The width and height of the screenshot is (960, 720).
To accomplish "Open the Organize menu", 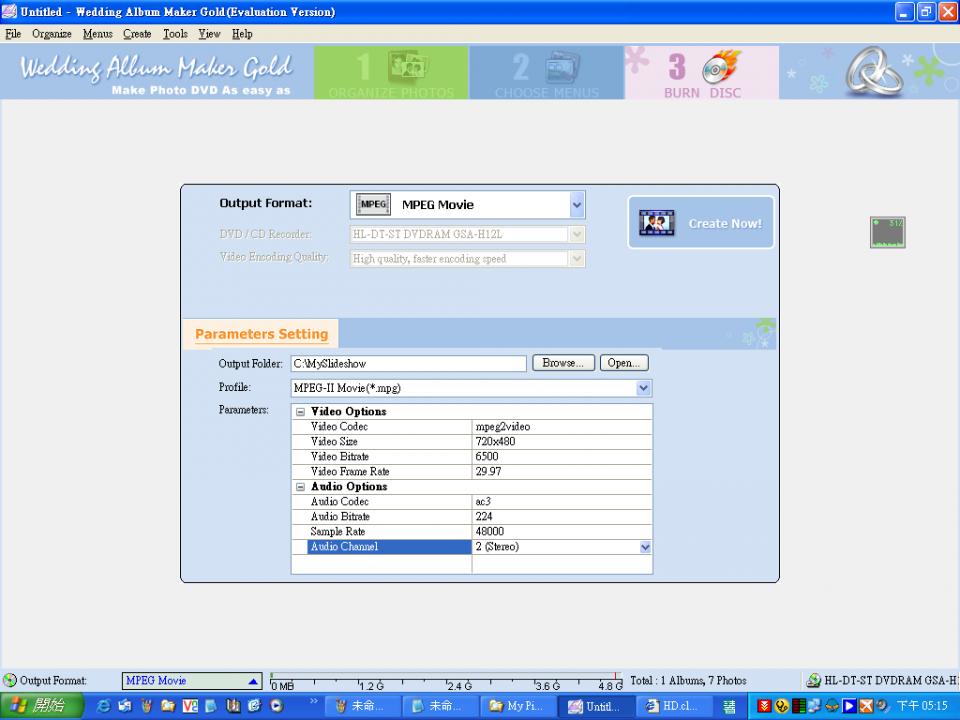I will (x=51, y=34).
